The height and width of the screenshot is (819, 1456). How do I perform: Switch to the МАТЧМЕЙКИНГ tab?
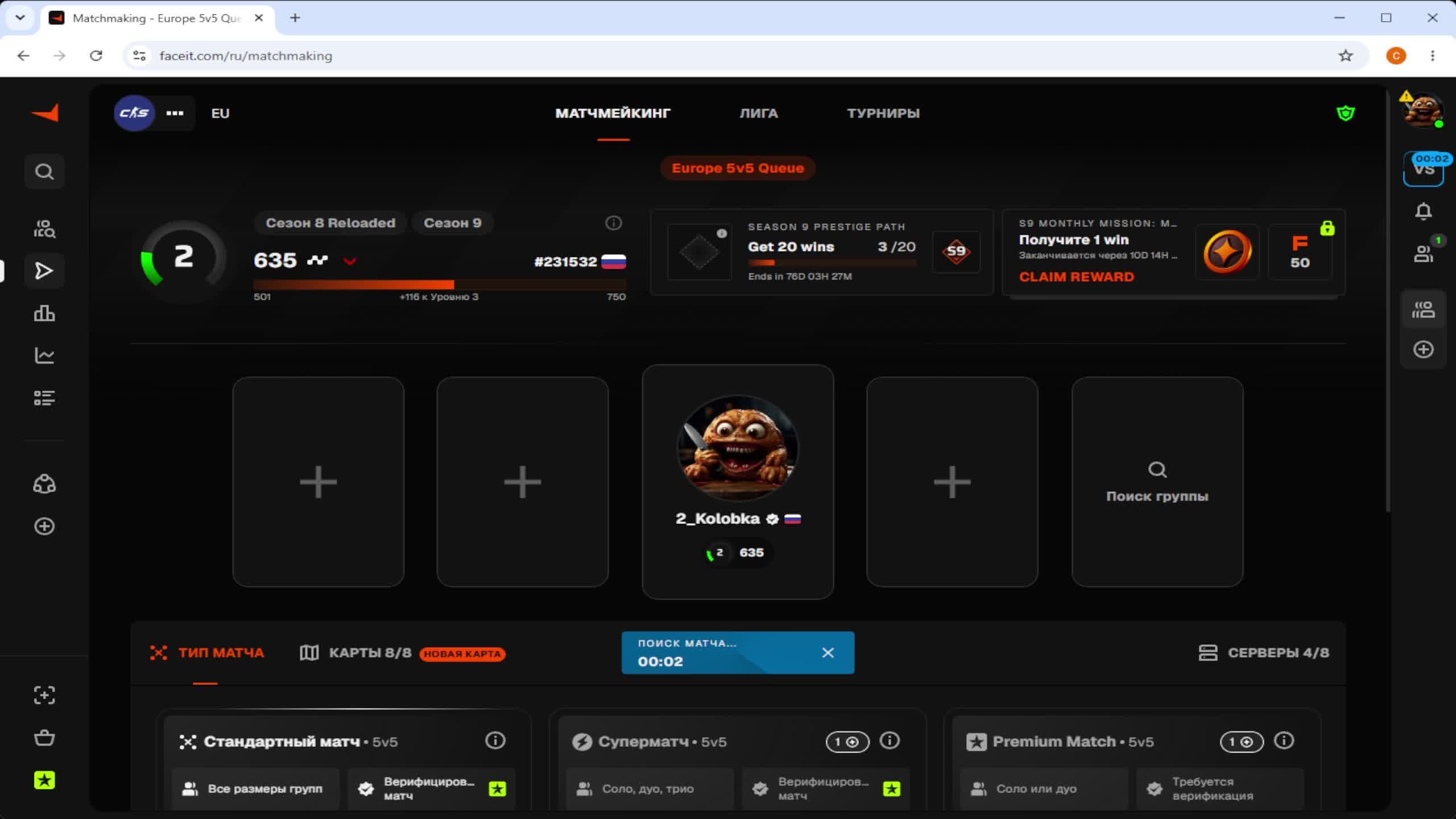tap(613, 113)
